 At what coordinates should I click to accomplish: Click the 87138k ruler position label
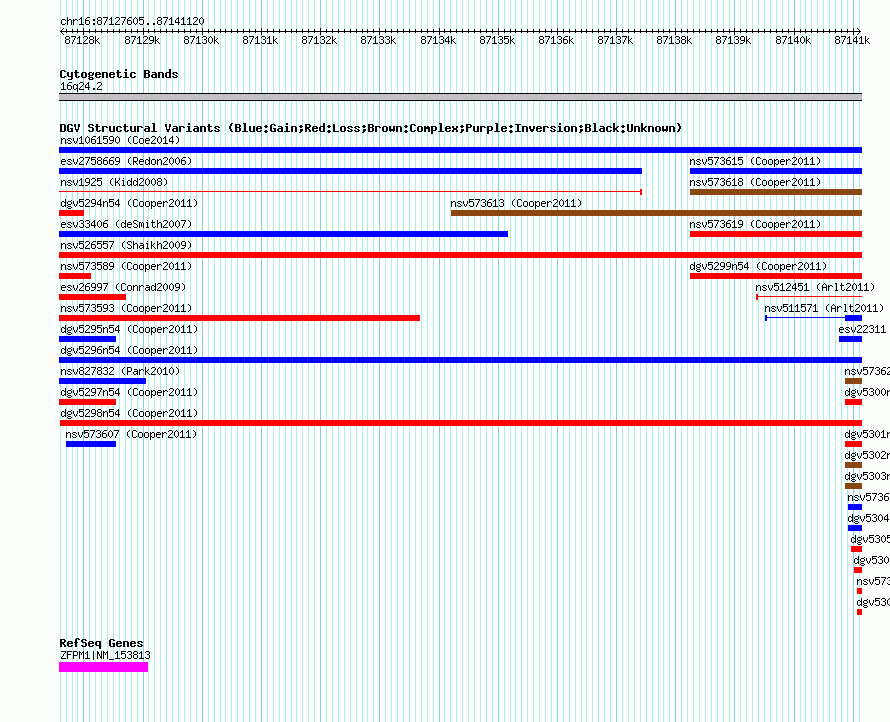(x=674, y=40)
